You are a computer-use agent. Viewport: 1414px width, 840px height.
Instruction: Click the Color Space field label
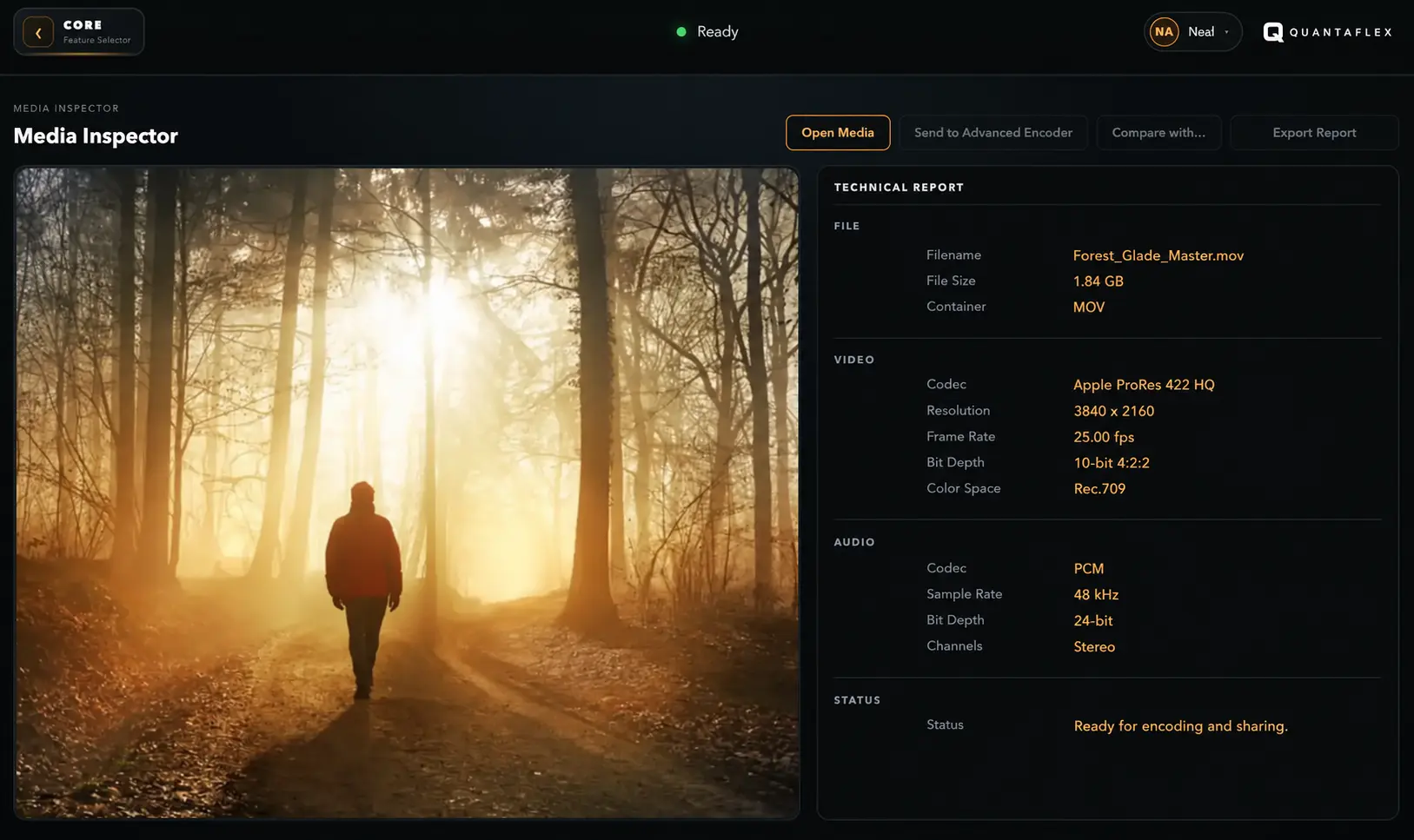(x=963, y=488)
